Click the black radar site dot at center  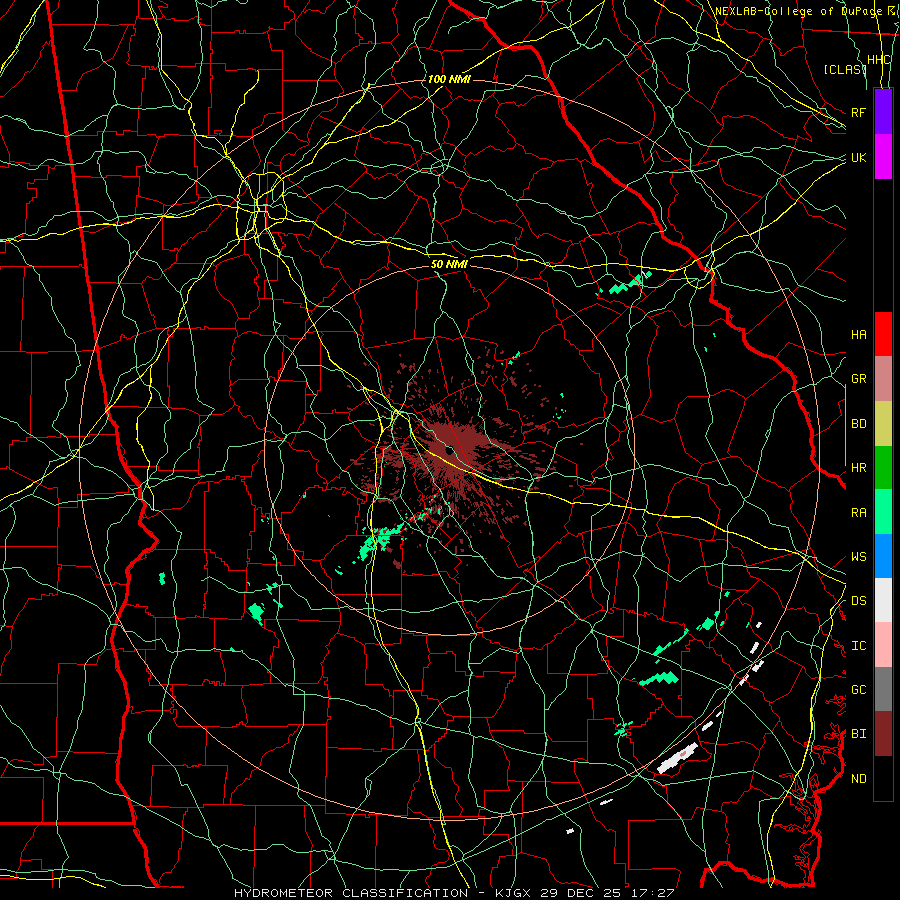click(x=448, y=451)
